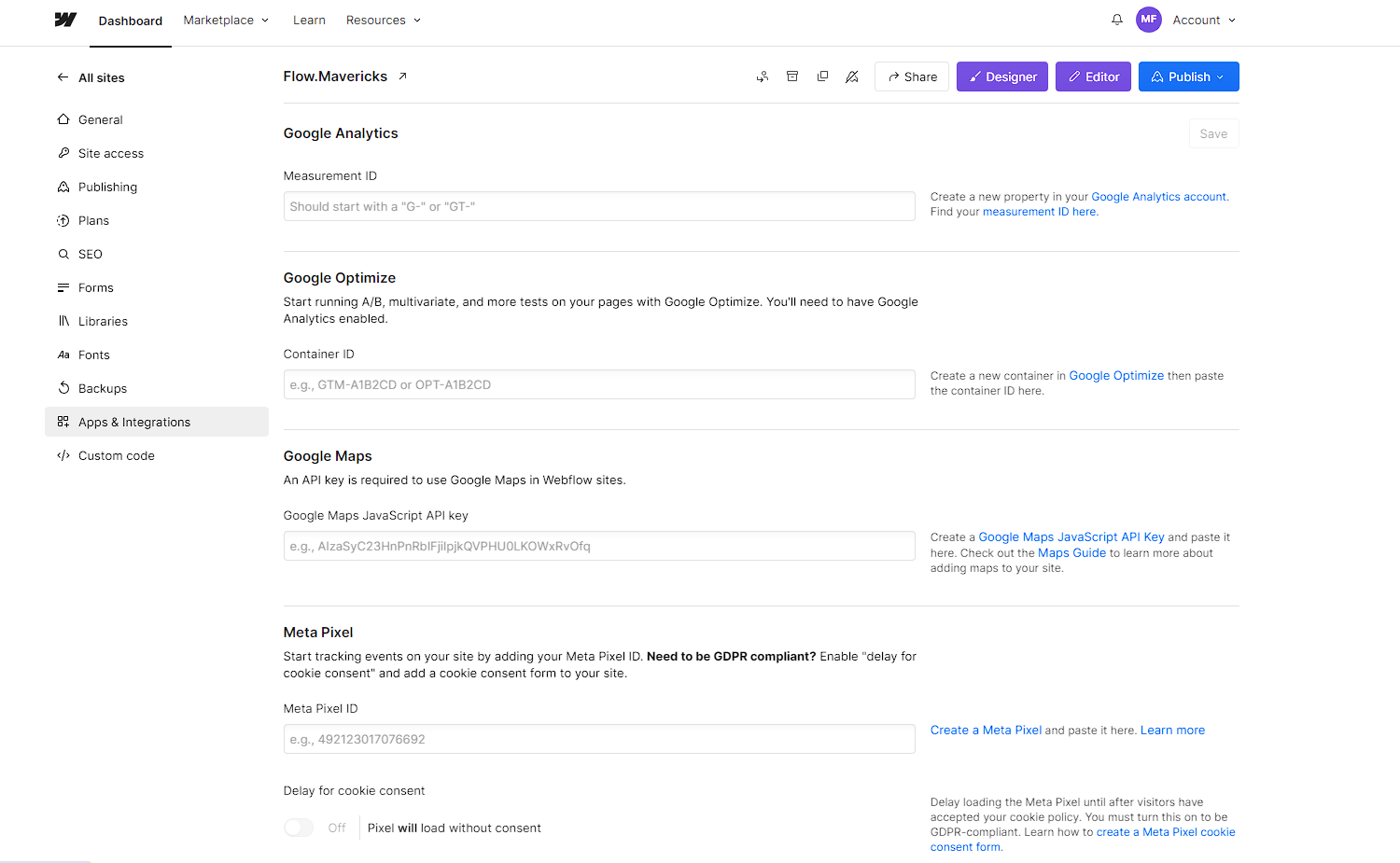Open the Google Optimize link
Screen dimensions: 1400x863
(x=1116, y=376)
